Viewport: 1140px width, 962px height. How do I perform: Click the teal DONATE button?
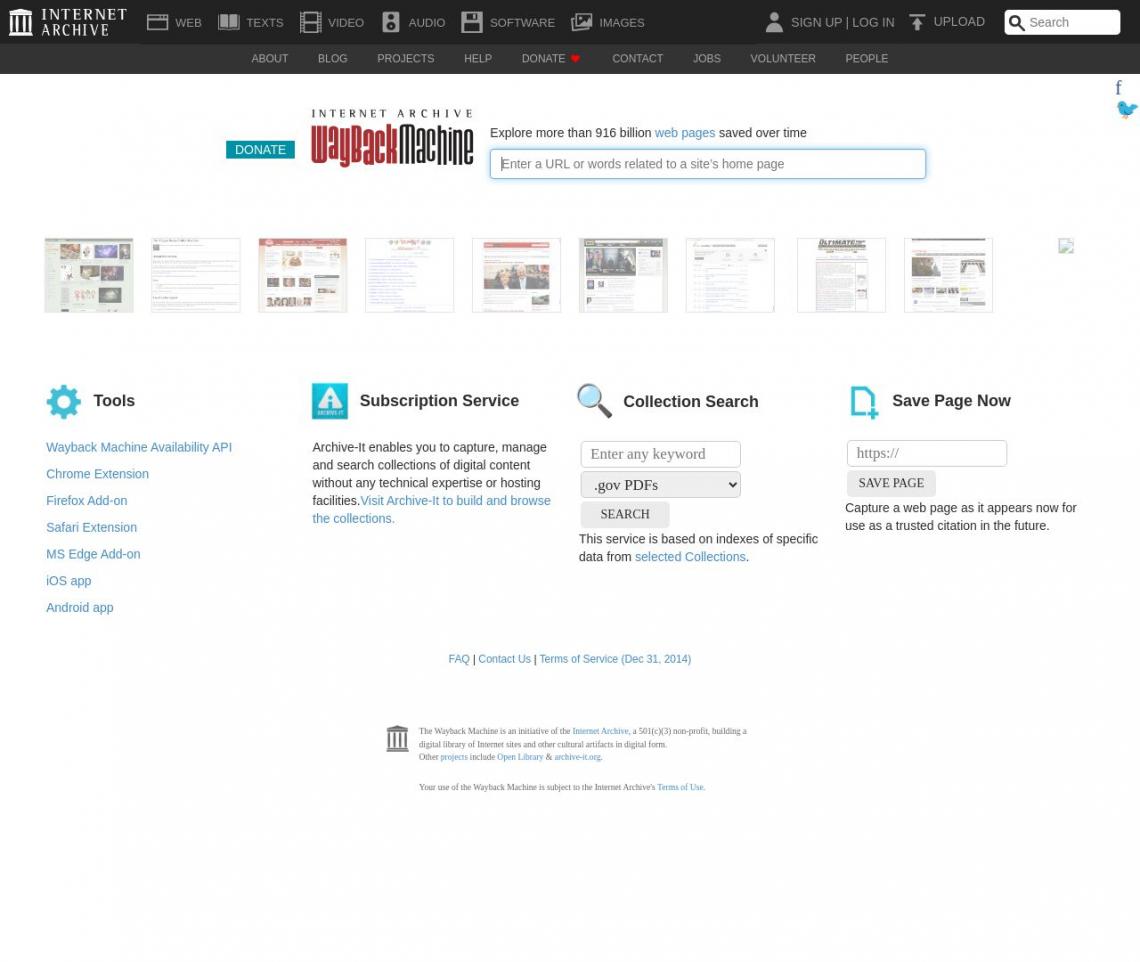(x=260, y=150)
